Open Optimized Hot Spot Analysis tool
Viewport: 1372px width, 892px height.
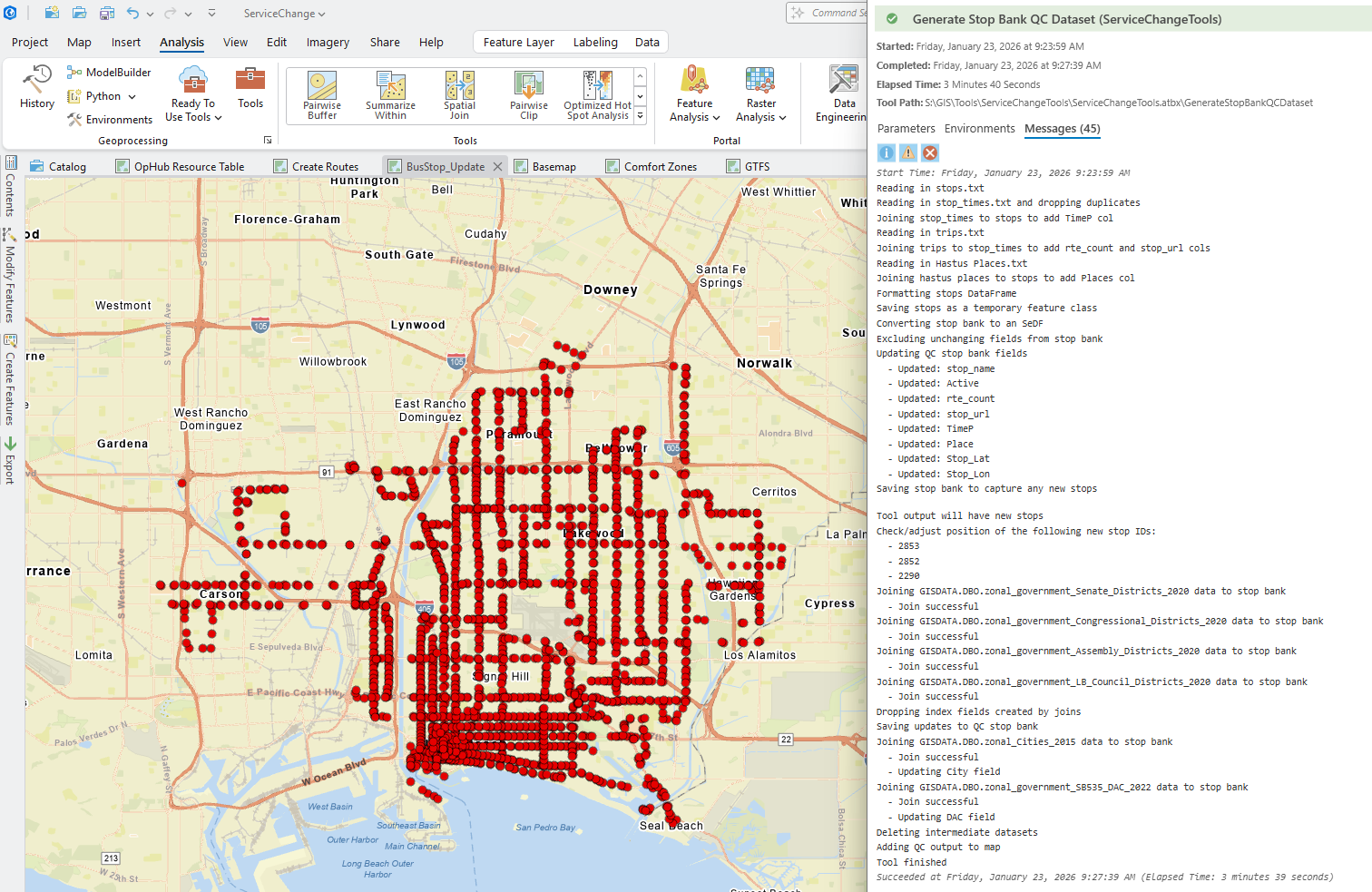click(597, 95)
